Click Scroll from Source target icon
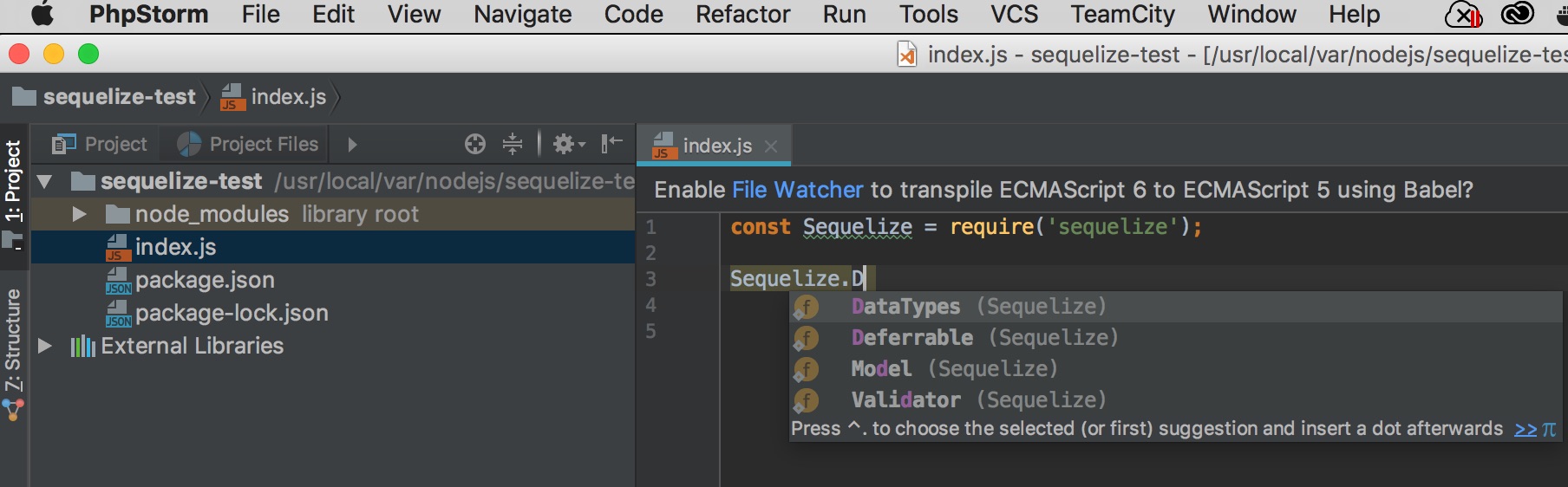The height and width of the screenshot is (487, 1568). (475, 144)
